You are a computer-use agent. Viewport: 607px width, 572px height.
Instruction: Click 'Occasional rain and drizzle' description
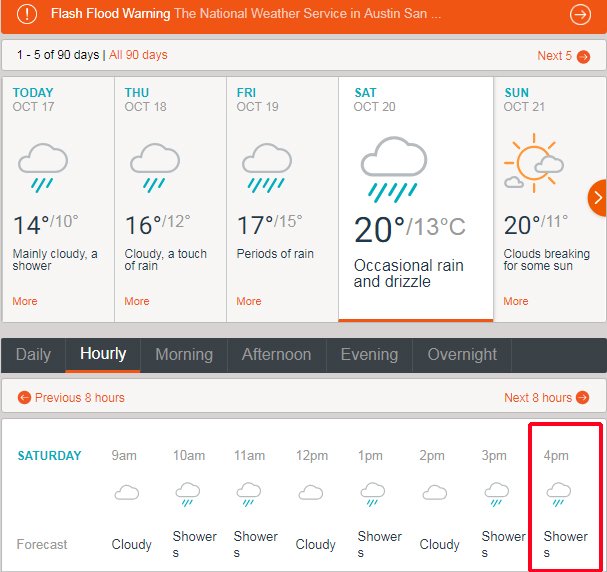(408, 274)
